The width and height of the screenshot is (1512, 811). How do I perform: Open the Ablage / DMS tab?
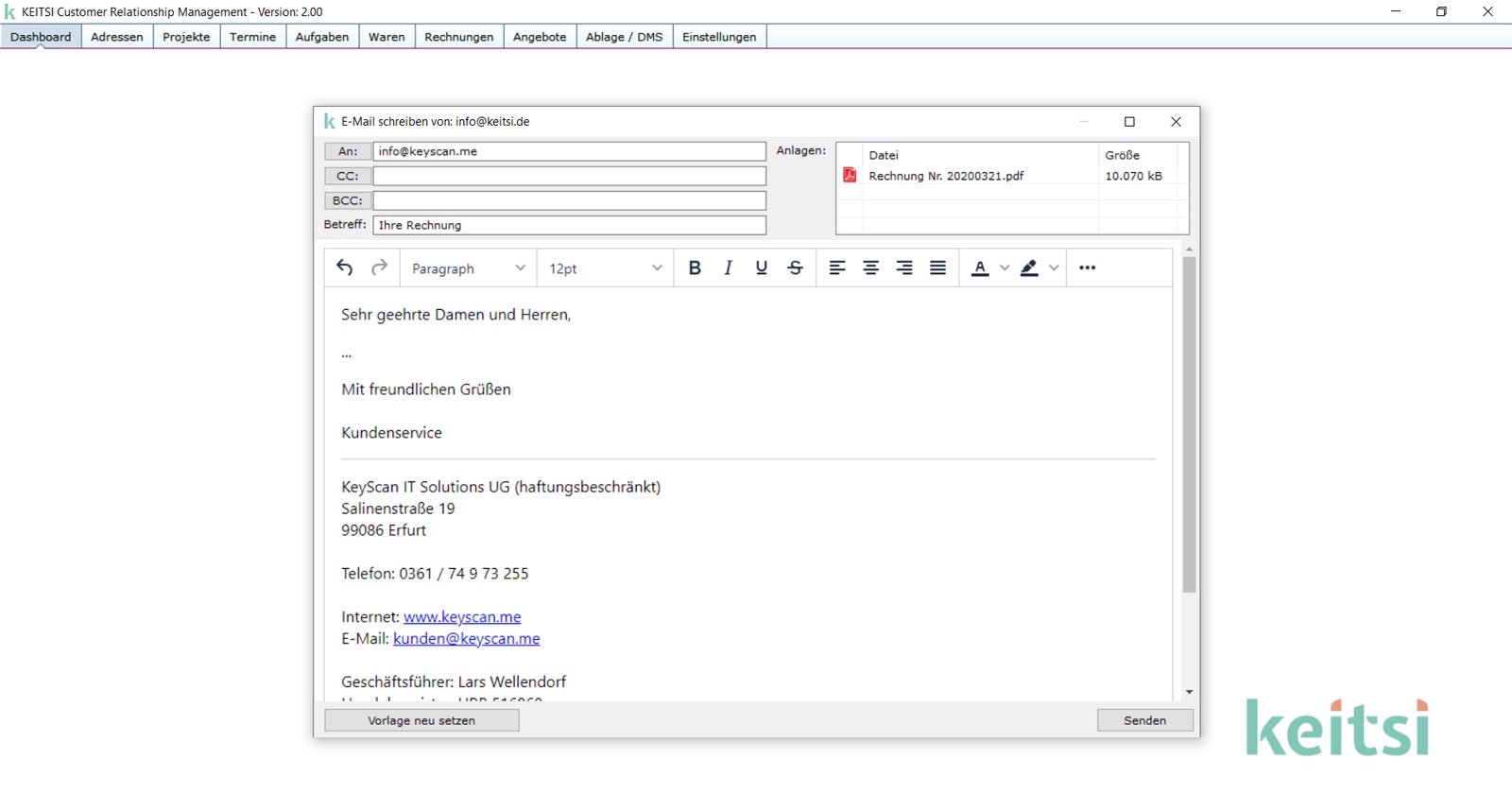[x=625, y=37]
